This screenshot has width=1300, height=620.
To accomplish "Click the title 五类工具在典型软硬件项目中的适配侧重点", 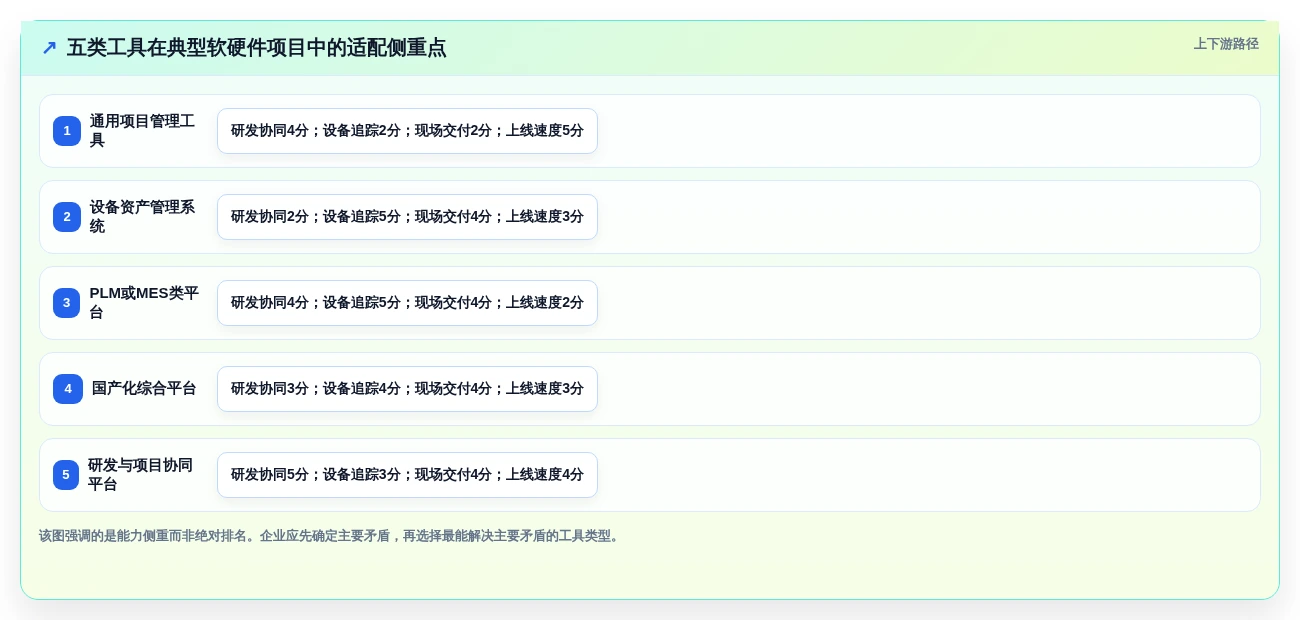I will 256,48.
